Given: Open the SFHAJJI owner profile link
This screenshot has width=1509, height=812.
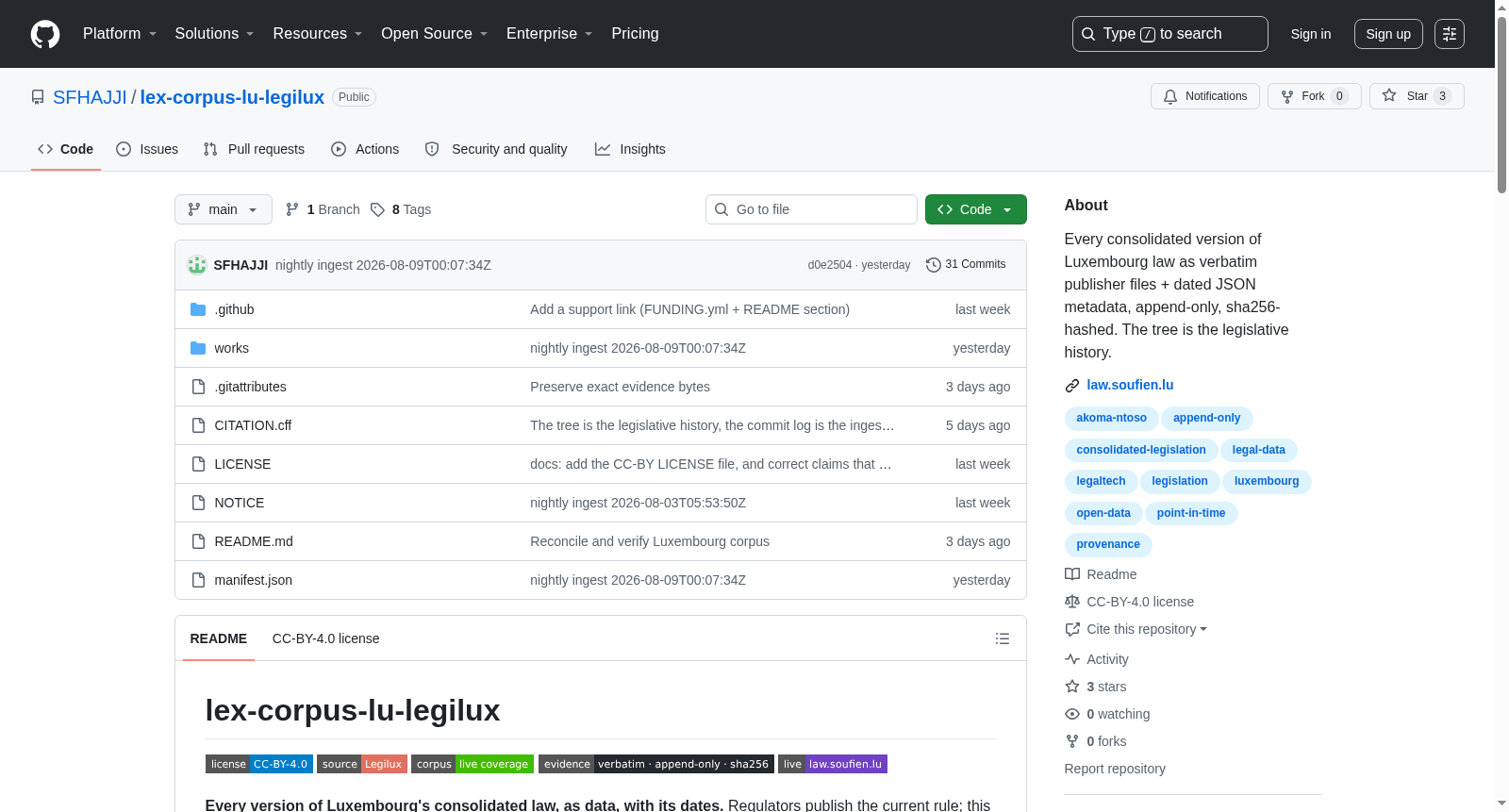Looking at the screenshot, I should click(x=90, y=97).
